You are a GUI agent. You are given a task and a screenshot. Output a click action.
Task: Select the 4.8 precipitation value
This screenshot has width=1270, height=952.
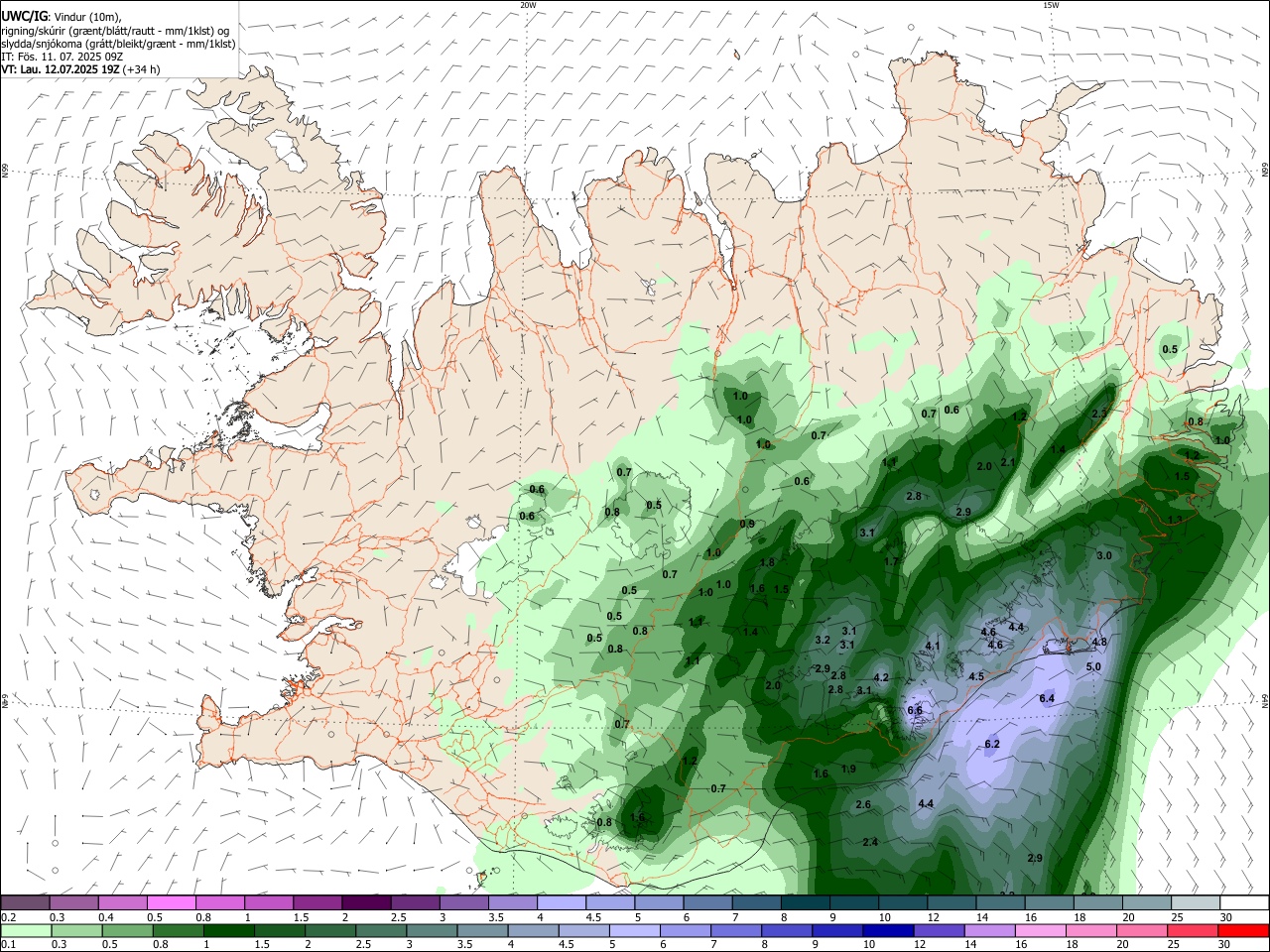click(1099, 643)
